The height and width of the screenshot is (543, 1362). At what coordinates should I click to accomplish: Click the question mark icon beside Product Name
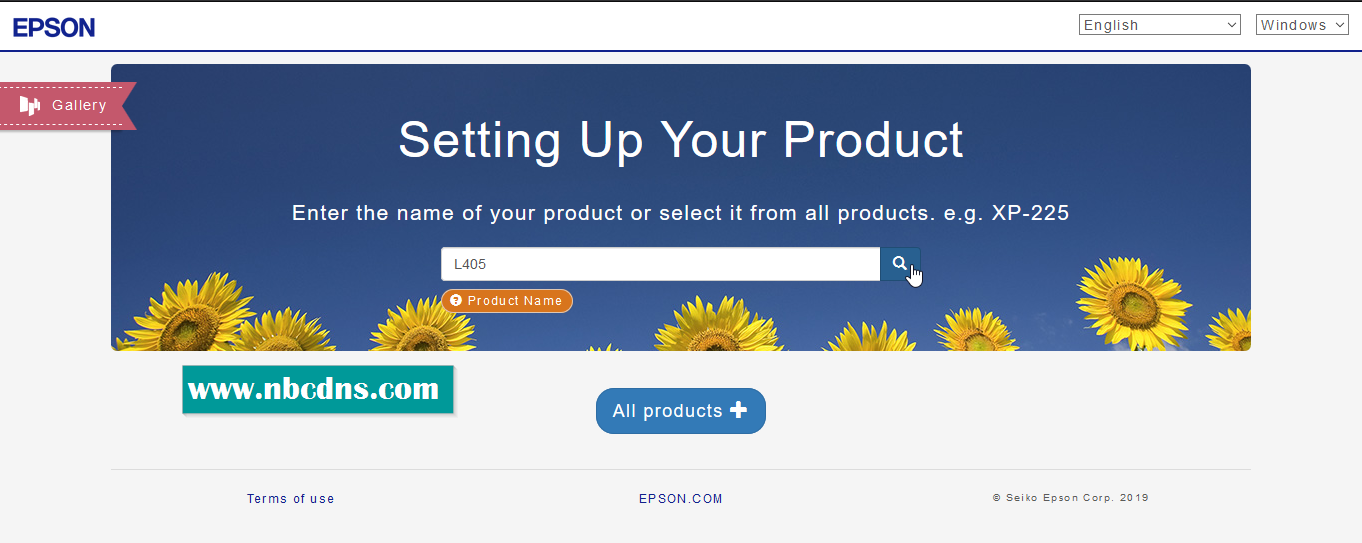(456, 300)
